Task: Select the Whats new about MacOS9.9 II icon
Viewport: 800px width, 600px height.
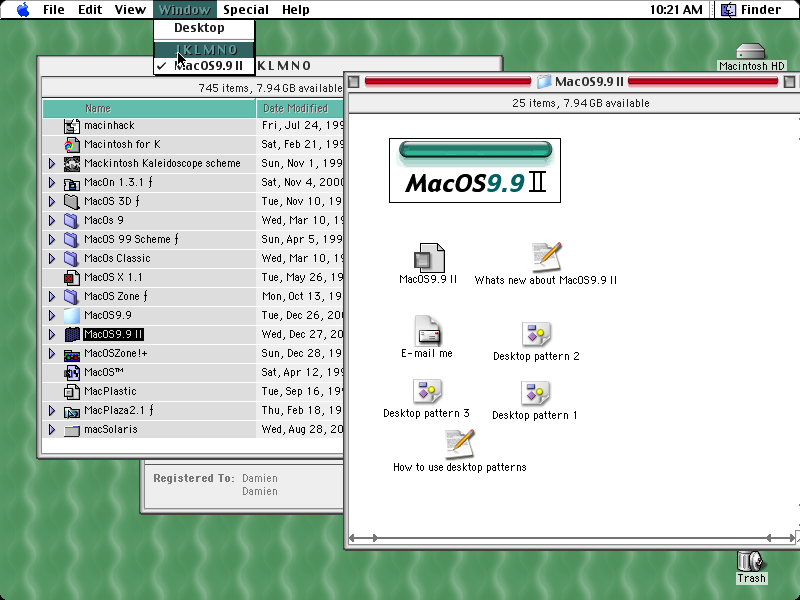Action: [546, 257]
